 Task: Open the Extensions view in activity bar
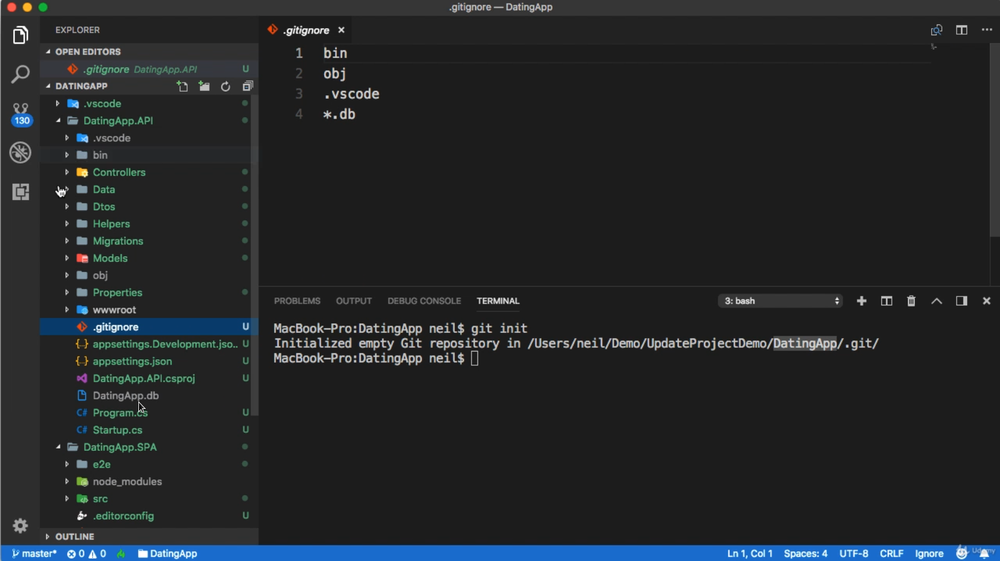tap(20, 191)
